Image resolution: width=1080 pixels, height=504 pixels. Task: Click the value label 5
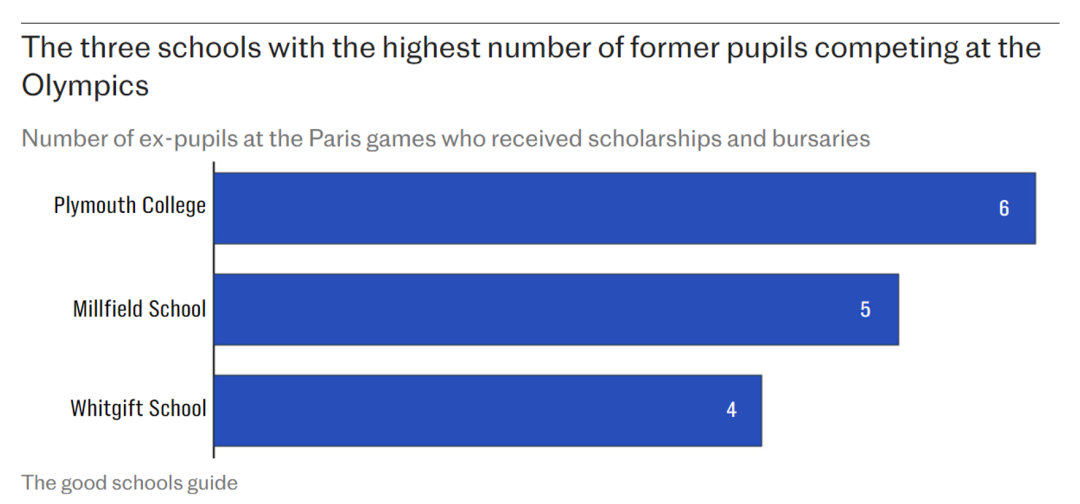(865, 310)
